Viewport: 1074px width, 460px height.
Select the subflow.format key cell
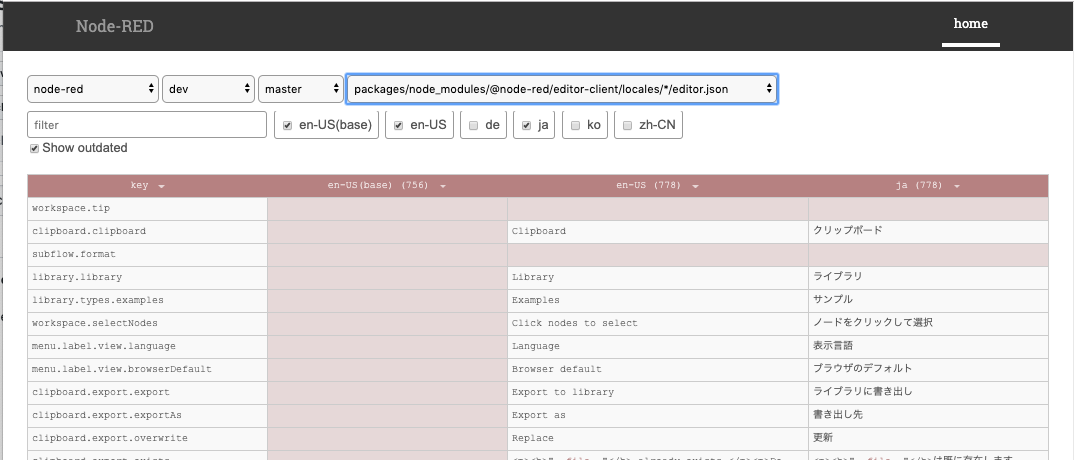(147, 255)
